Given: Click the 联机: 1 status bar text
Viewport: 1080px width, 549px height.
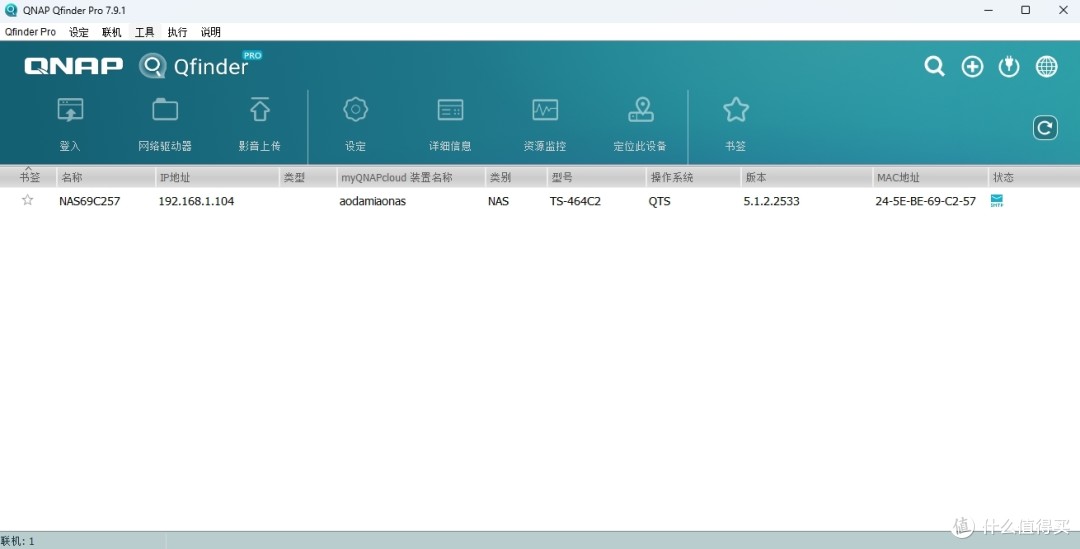Looking at the screenshot, I should (17, 541).
